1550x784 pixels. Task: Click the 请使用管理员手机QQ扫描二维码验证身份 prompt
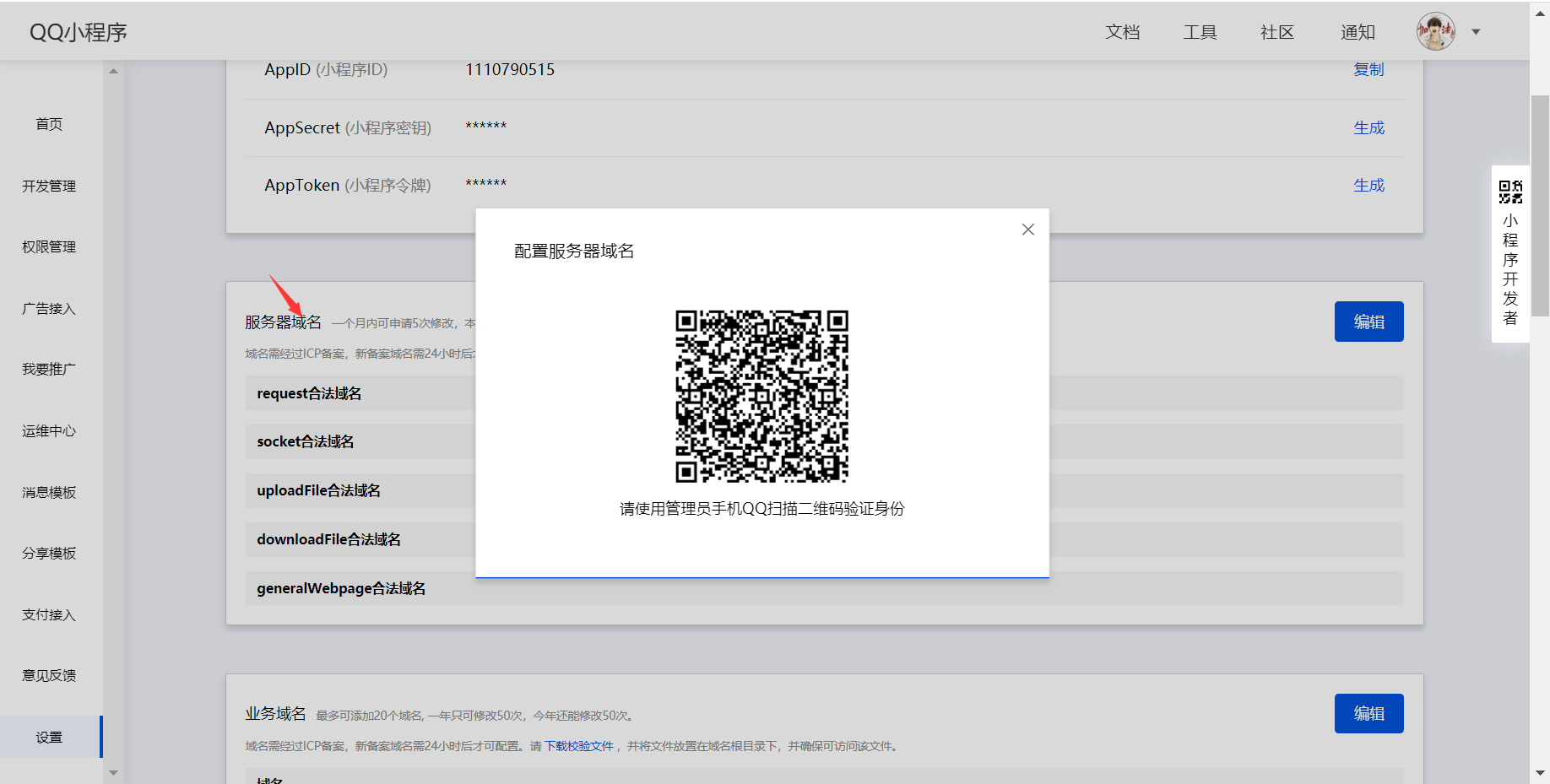pyautogui.click(x=761, y=509)
